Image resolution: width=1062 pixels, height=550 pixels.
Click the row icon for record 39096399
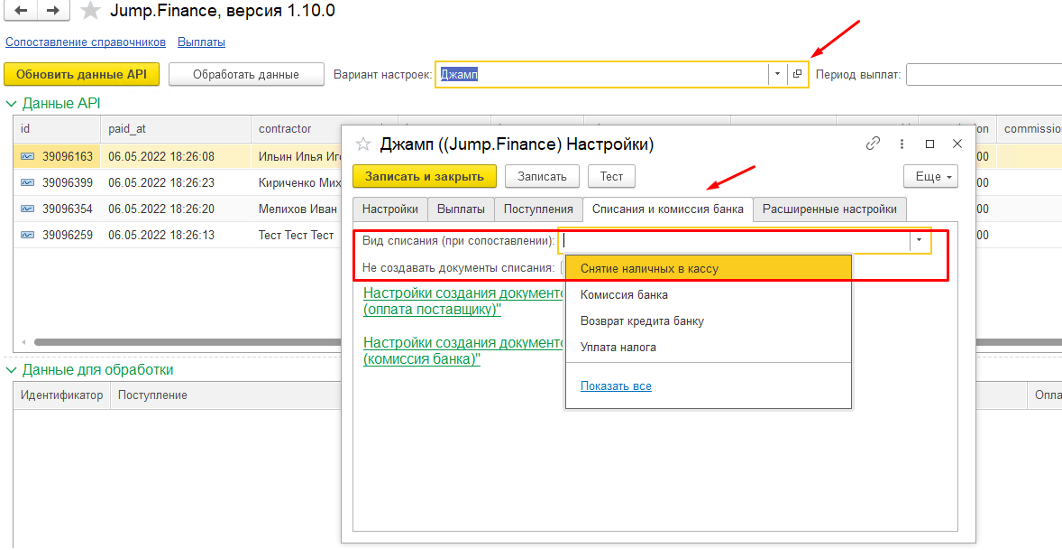coord(27,183)
